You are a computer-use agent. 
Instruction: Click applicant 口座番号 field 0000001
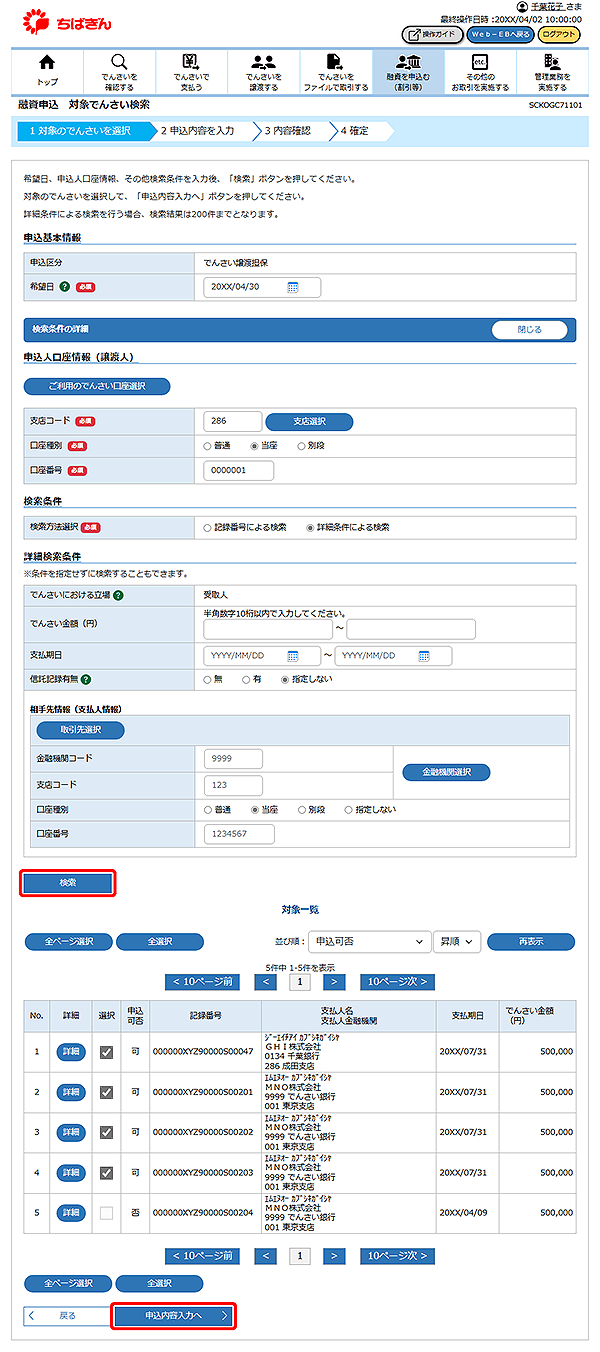(x=238, y=471)
